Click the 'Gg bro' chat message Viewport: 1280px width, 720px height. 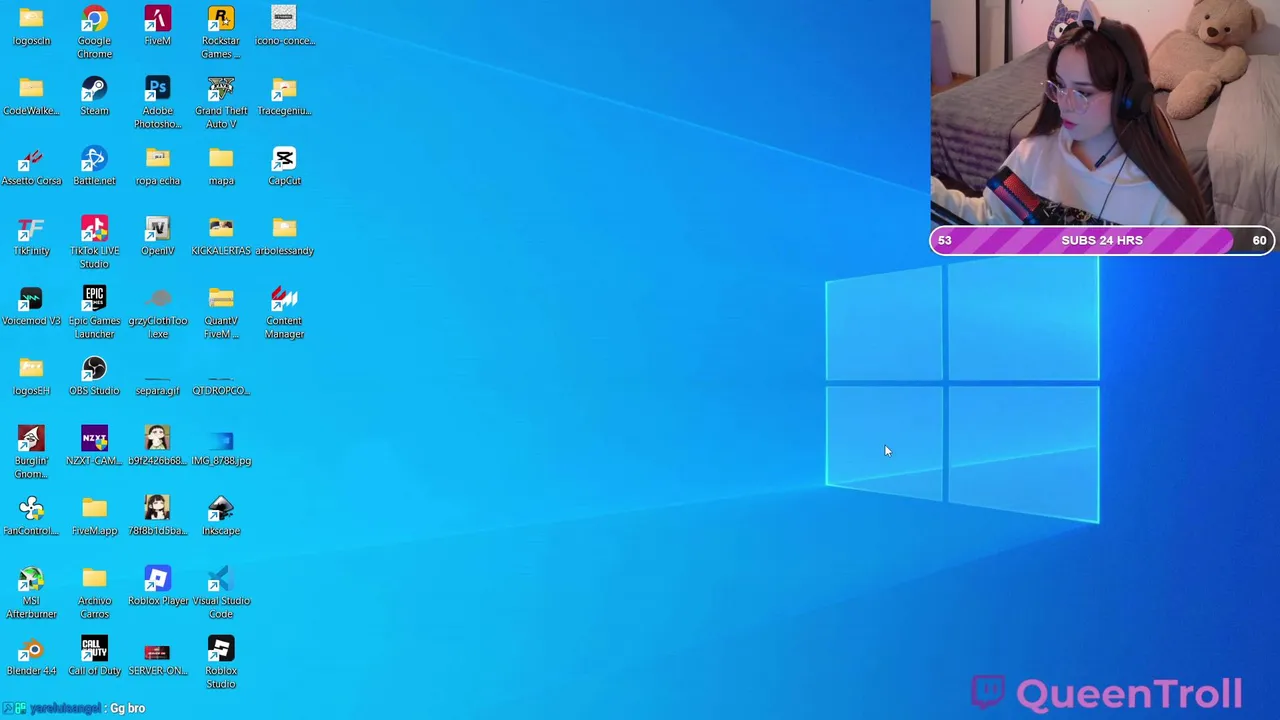click(128, 708)
